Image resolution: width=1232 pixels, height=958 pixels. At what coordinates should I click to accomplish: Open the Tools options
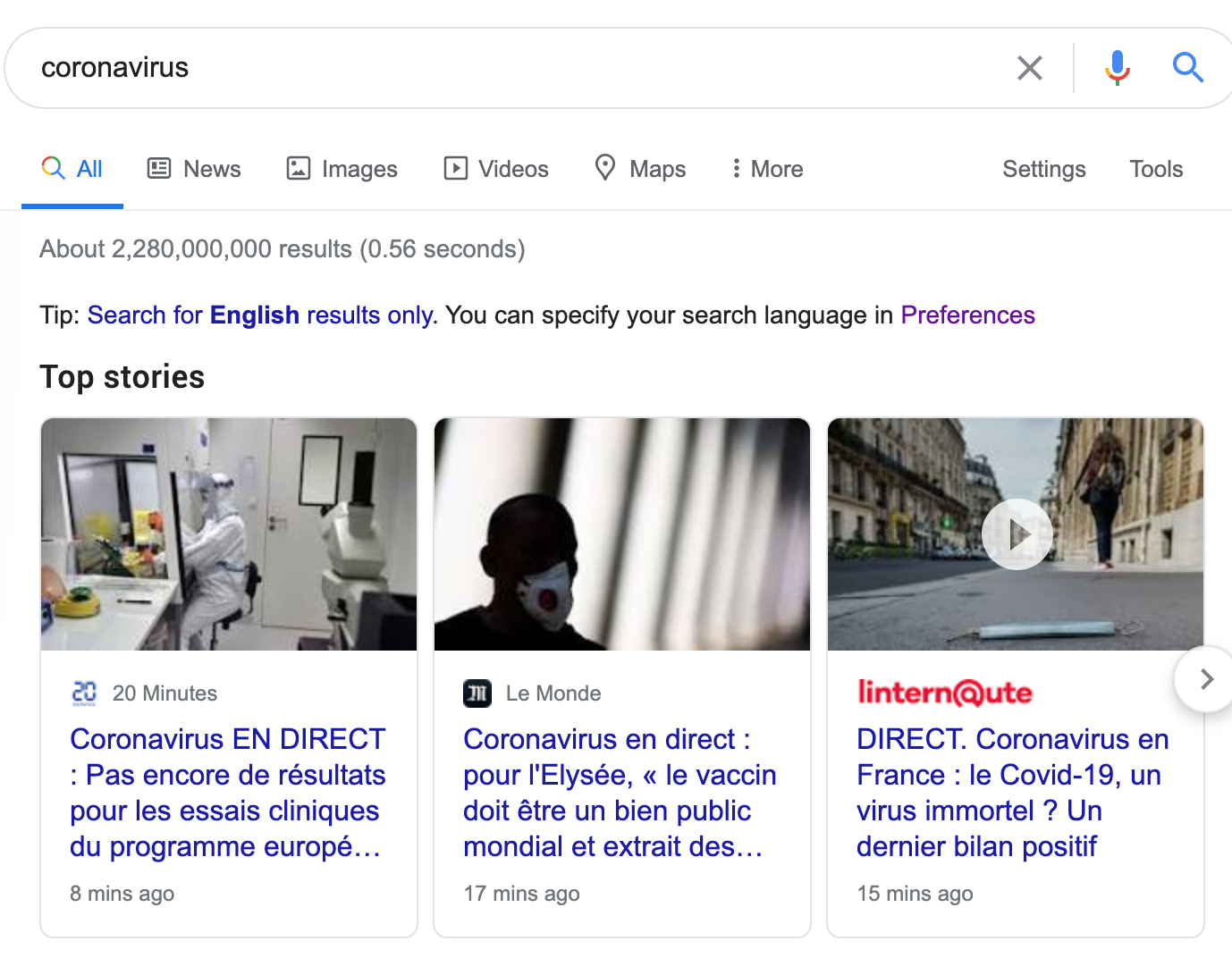point(1155,169)
